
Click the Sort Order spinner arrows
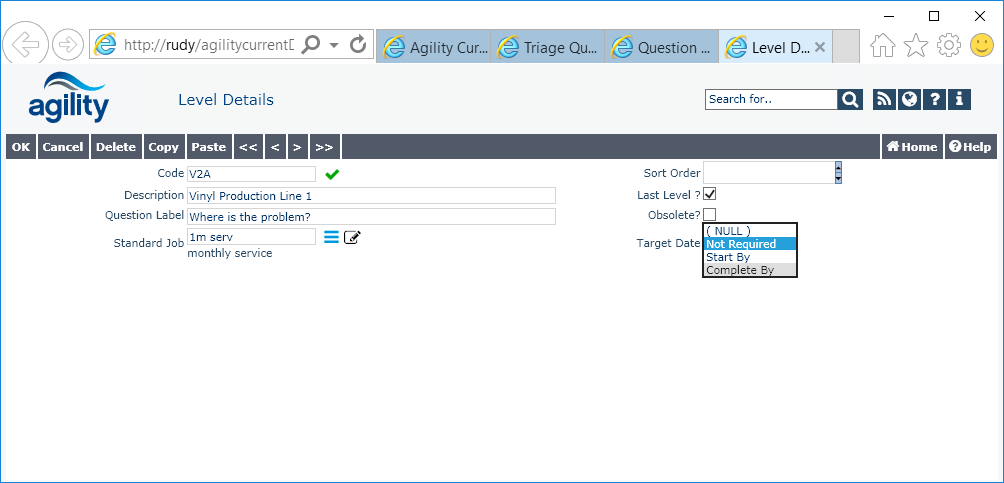pyautogui.click(x=838, y=172)
